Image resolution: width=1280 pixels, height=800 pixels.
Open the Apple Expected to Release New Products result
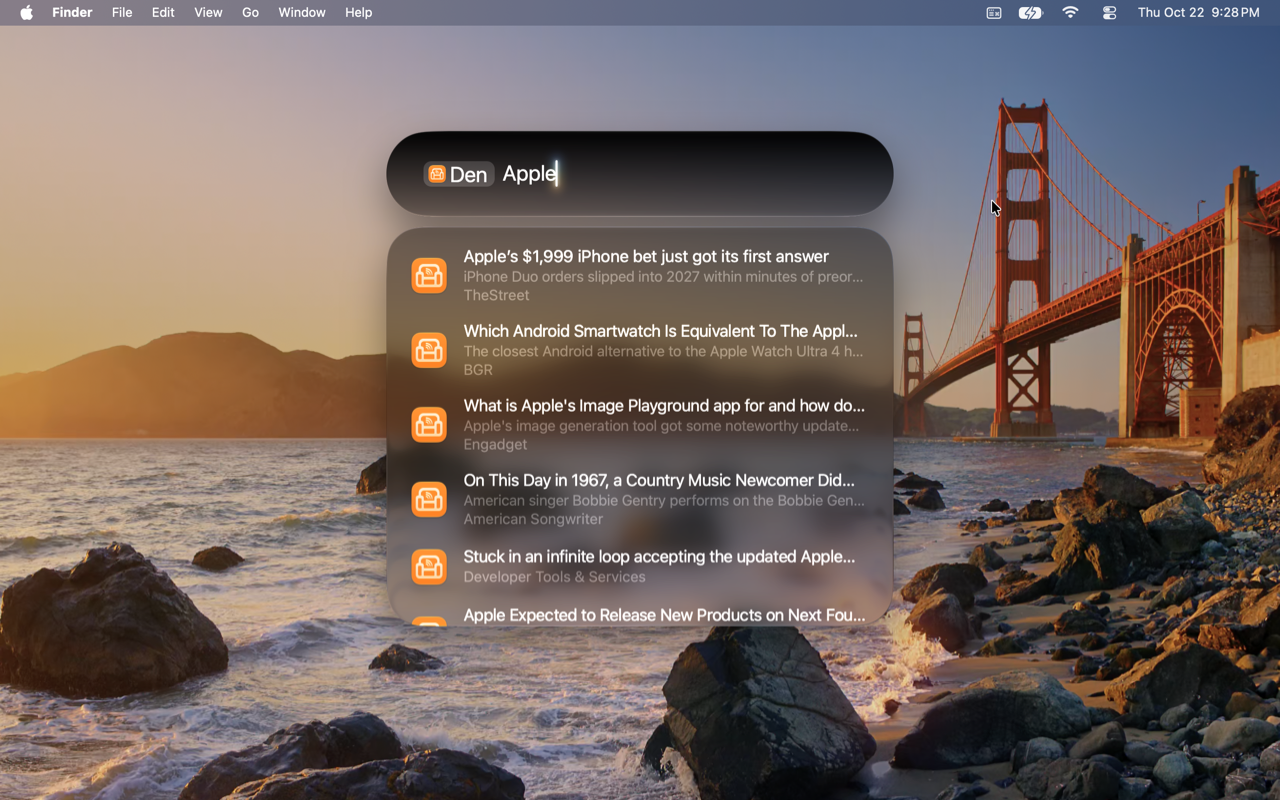pyautogui.click(x=640, y=613)
